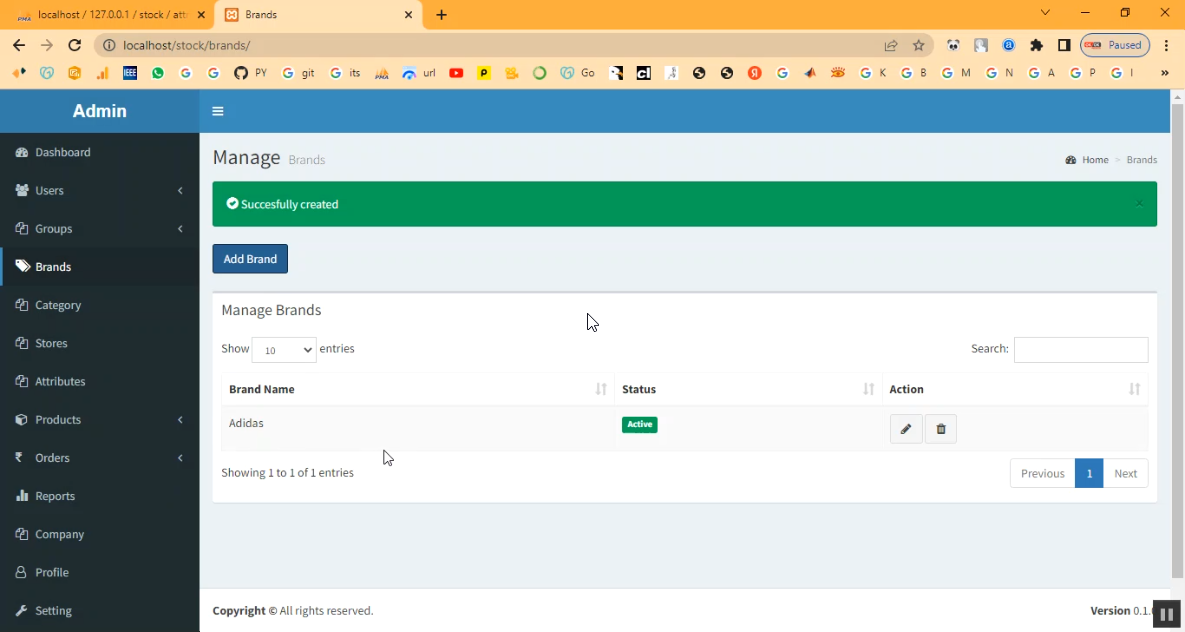Viewport: 1185px width, 632px height.
Task: Click the Add Brand button
Action: 250,259
